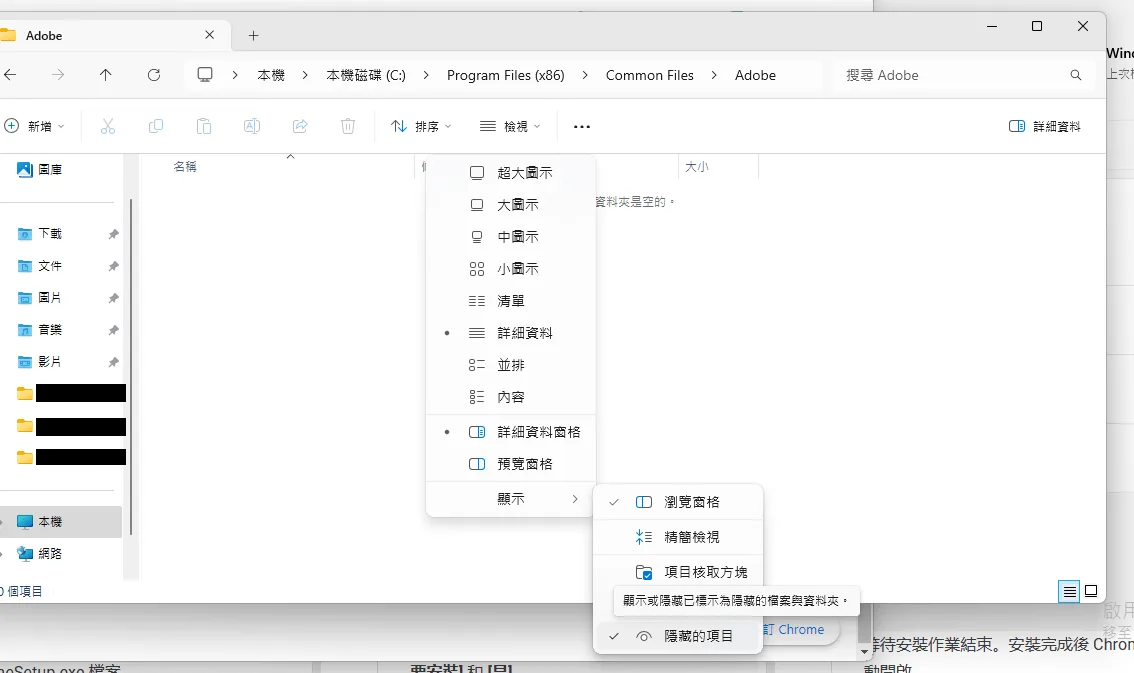Click the copy icon in toolbar
Viewport: 1134px width, 673px height.
coord(155,127)
